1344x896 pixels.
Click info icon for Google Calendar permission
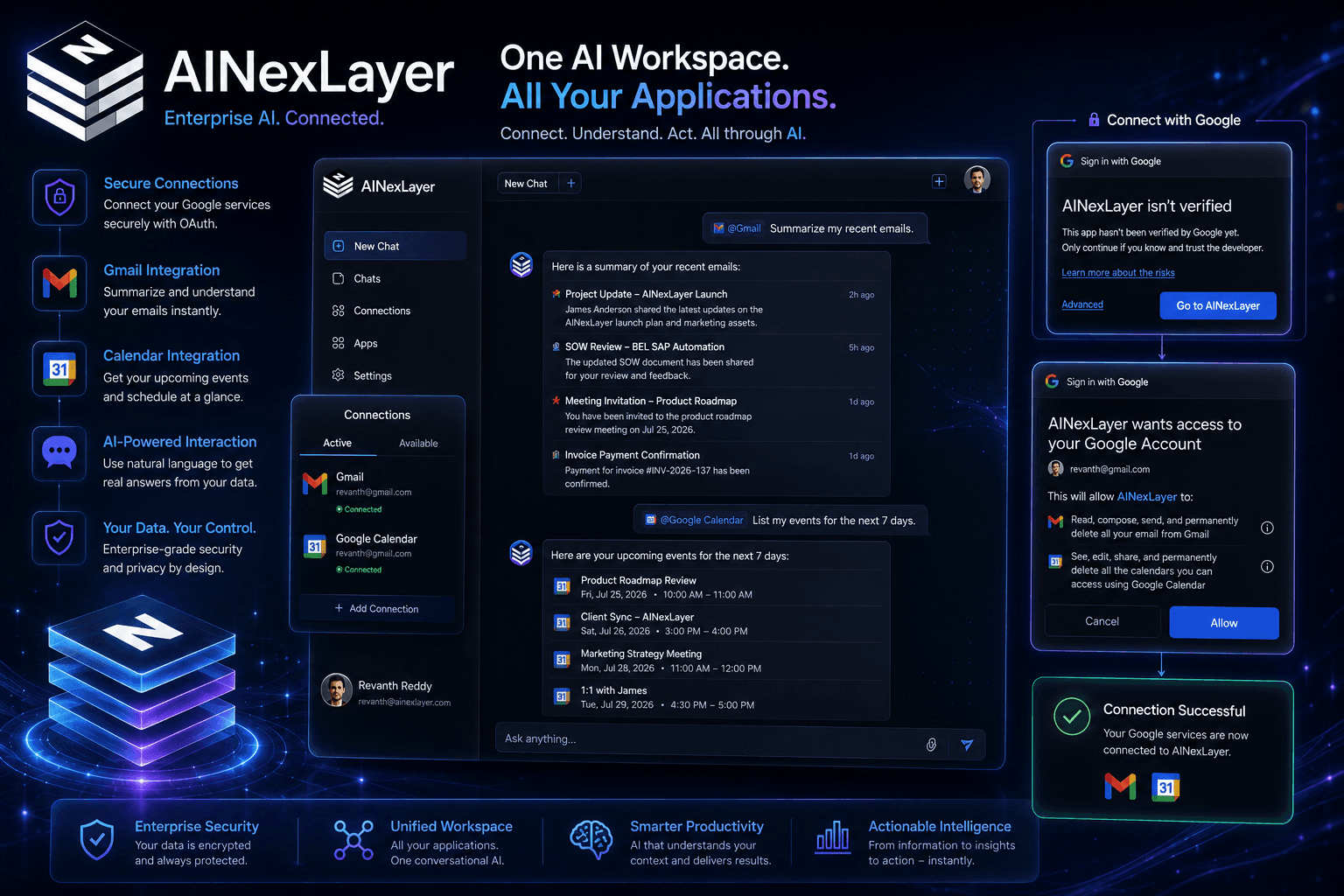pyautogui.click(x=1267, y=566)
